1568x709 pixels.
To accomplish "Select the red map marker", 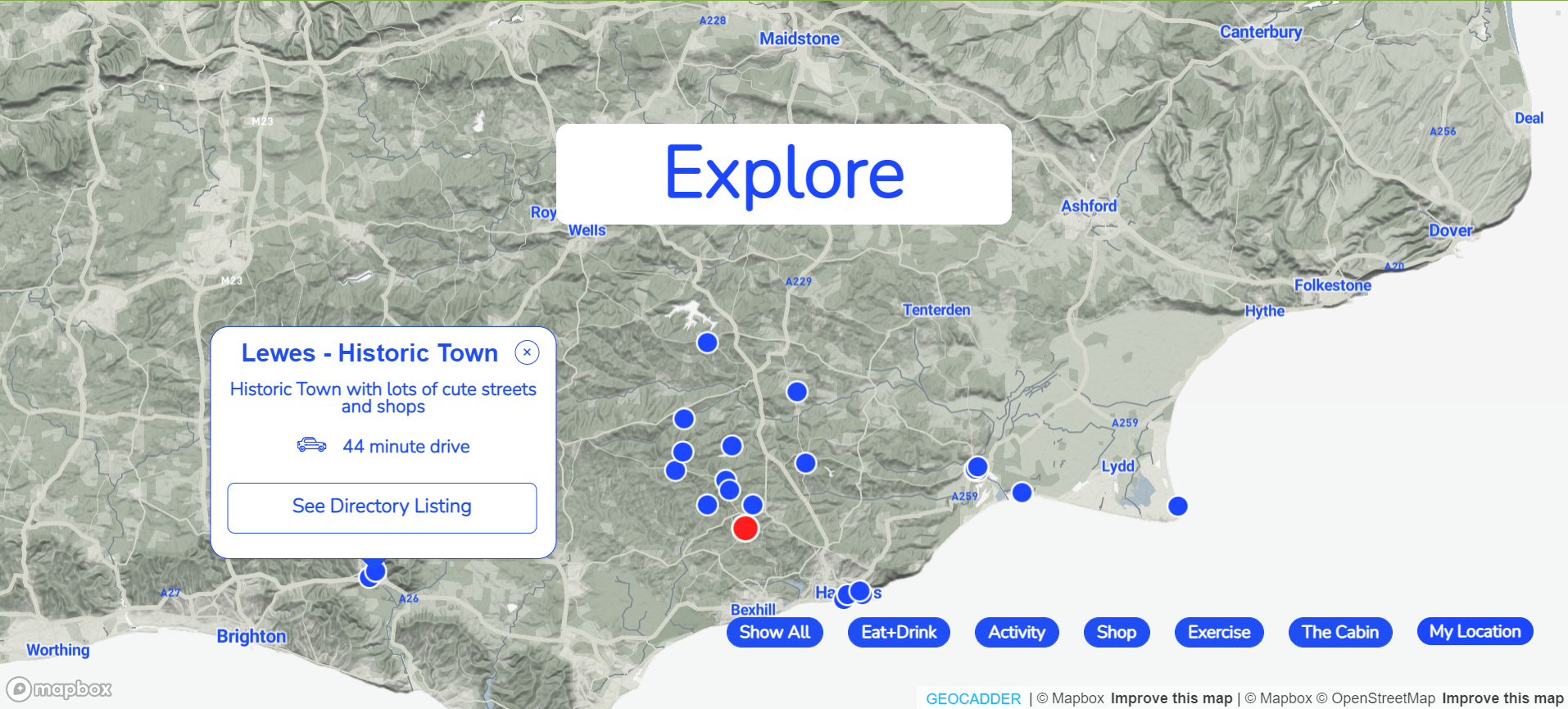I will tap(745, 529).
